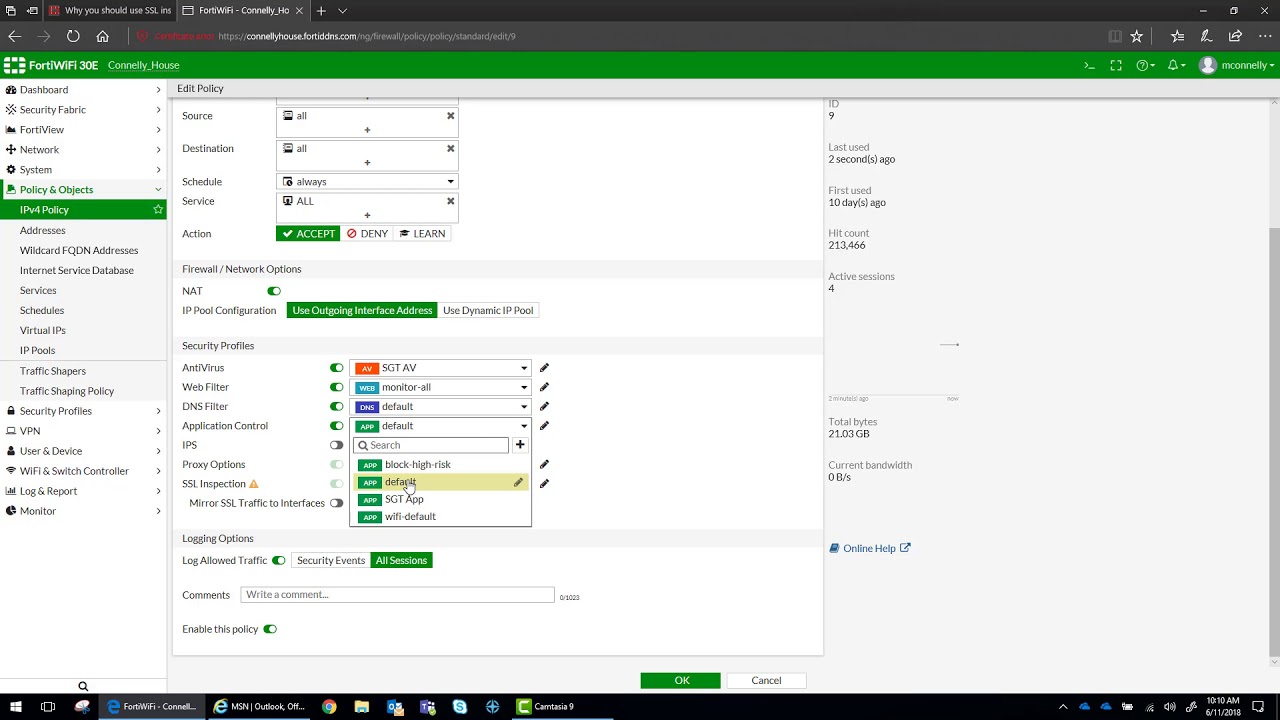Cancel the policy edit

click(766, 680)
